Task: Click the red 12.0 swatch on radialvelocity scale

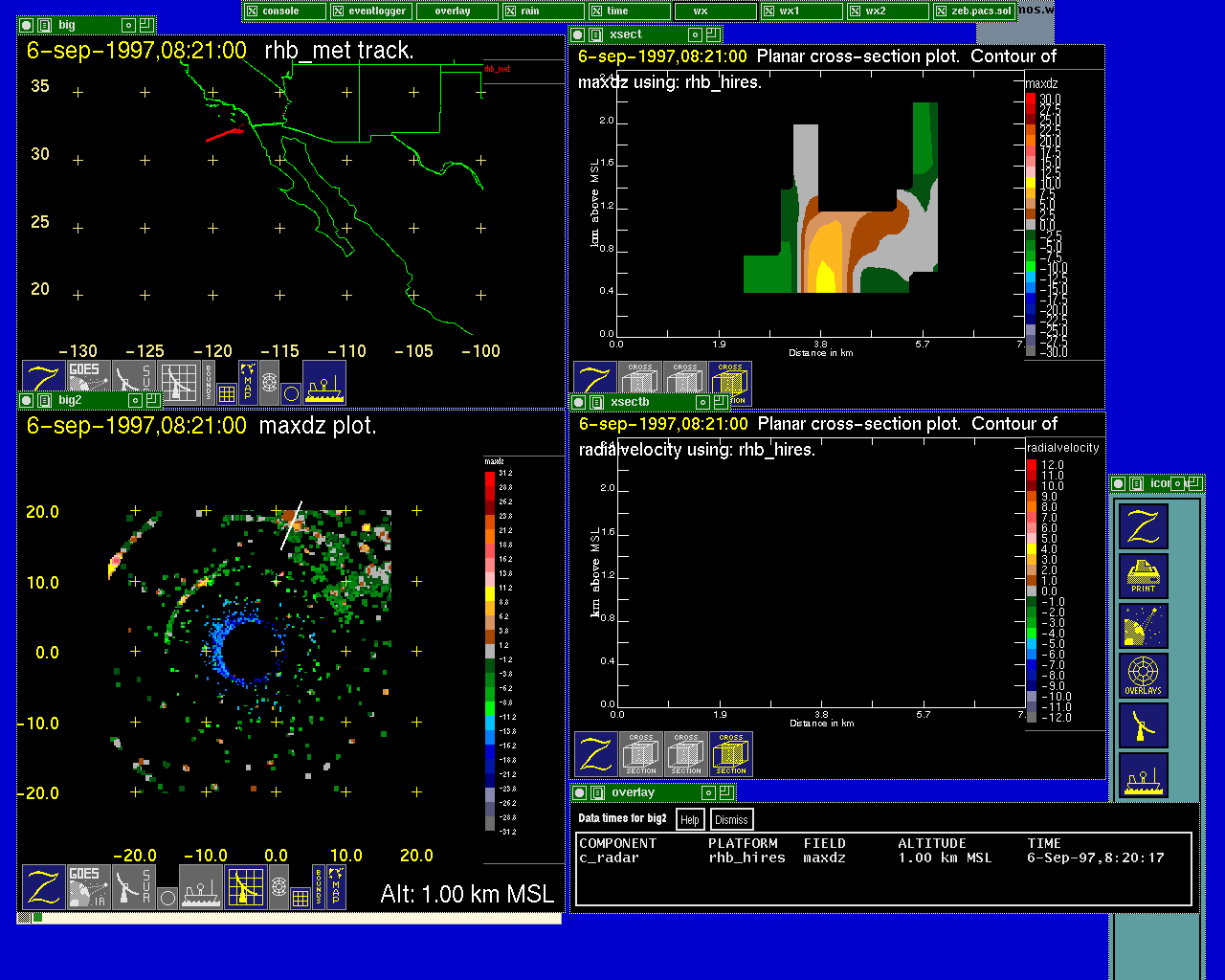Action: [1032, 465]
